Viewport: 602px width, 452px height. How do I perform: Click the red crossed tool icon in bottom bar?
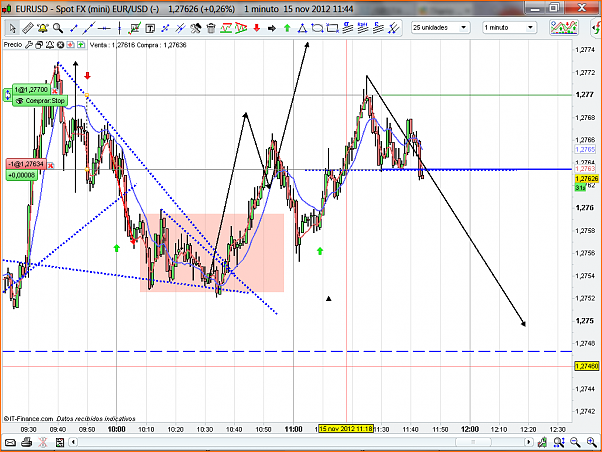click(43, 442)
